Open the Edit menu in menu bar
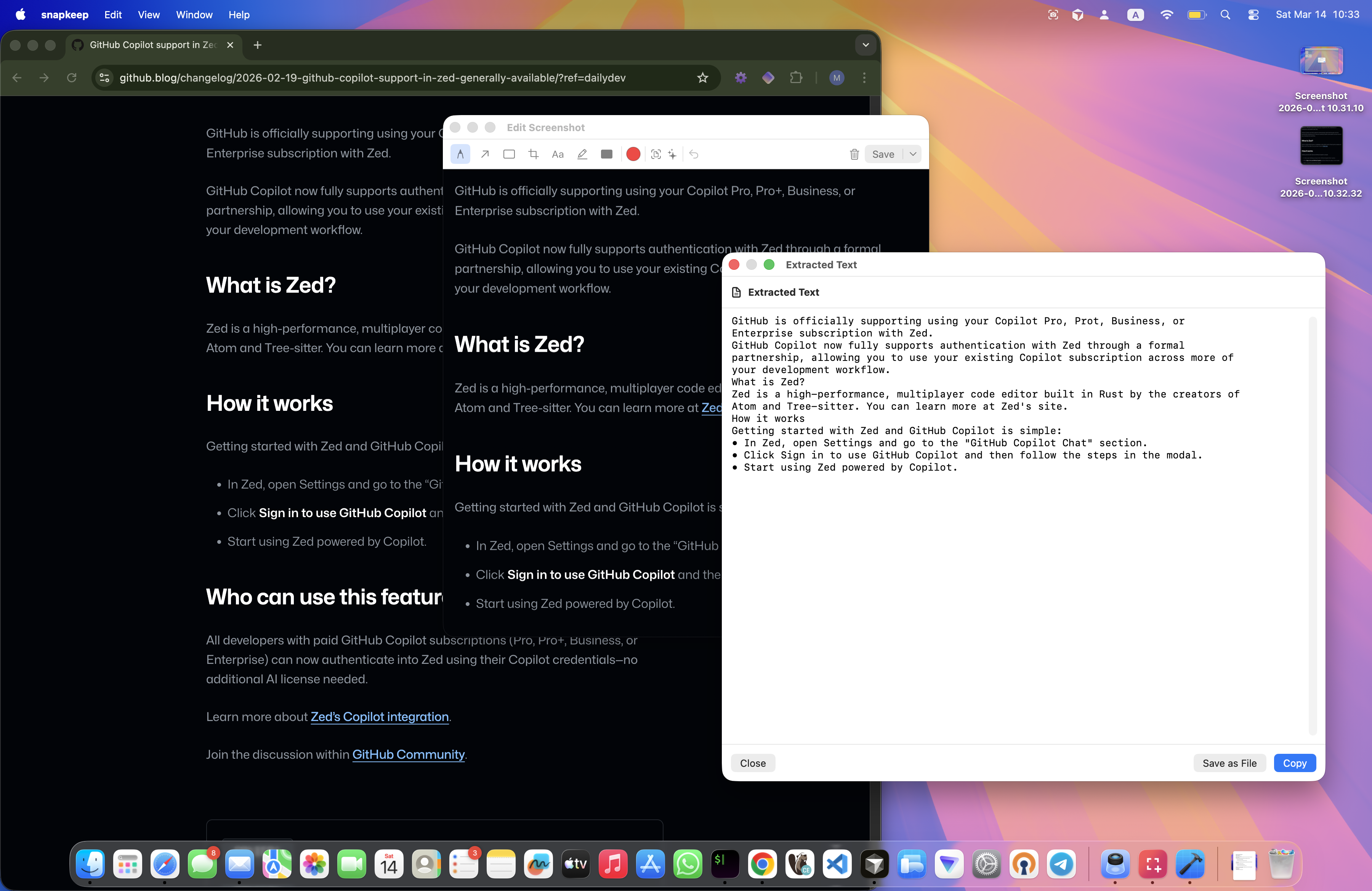Viewport: 1372px width, 891px height. [113, 14]
